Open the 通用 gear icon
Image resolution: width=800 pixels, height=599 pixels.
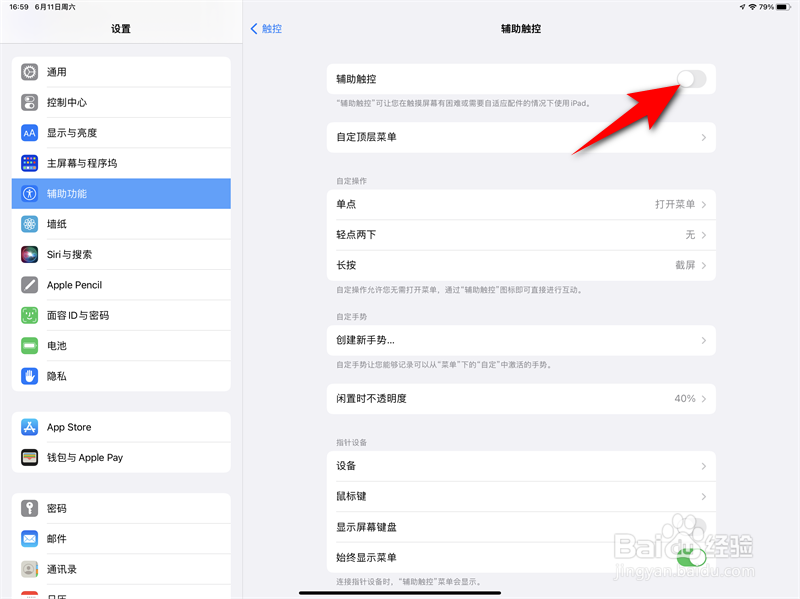point(30,72)
